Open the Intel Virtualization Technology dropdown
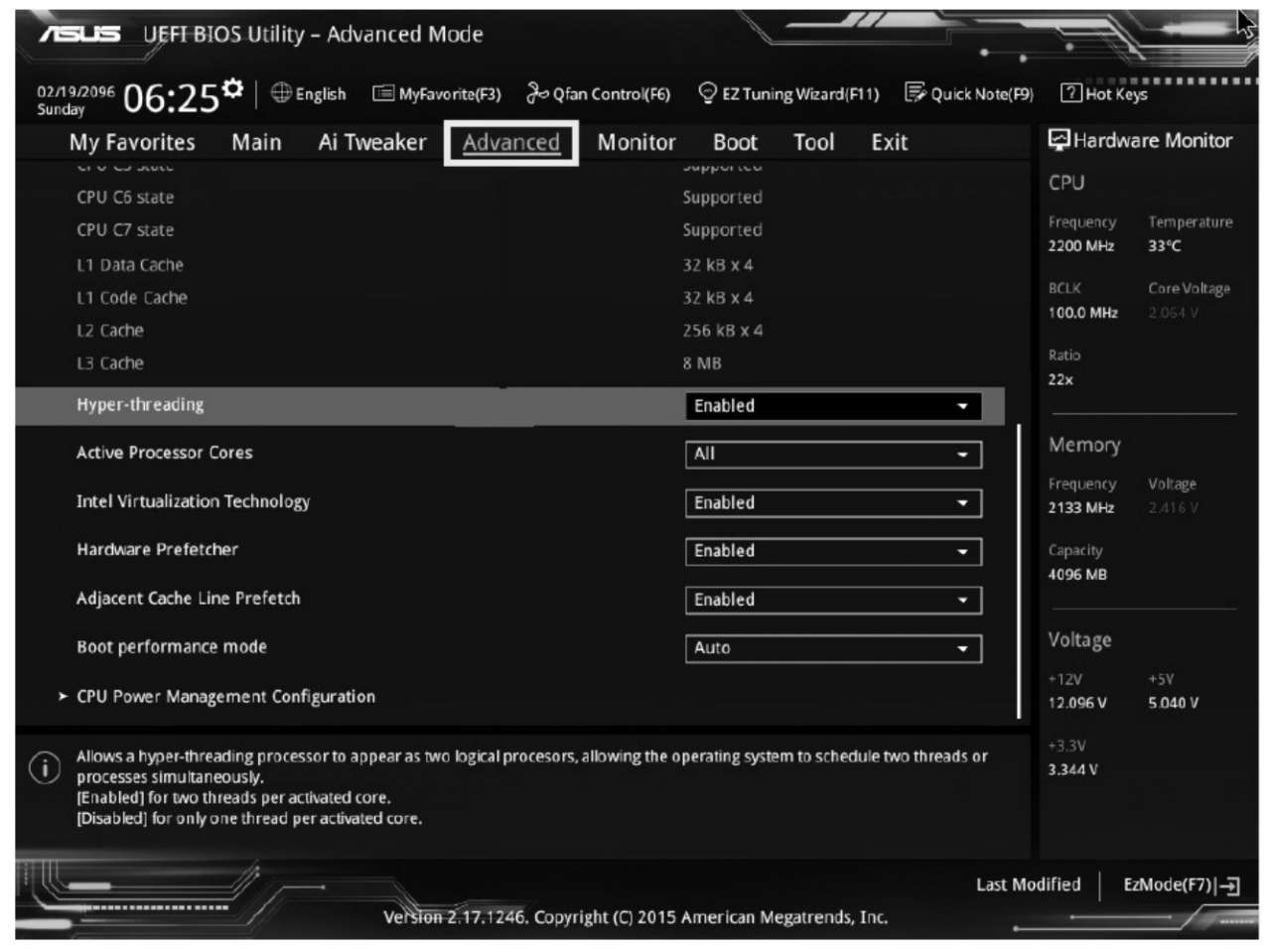 point(833,503)
